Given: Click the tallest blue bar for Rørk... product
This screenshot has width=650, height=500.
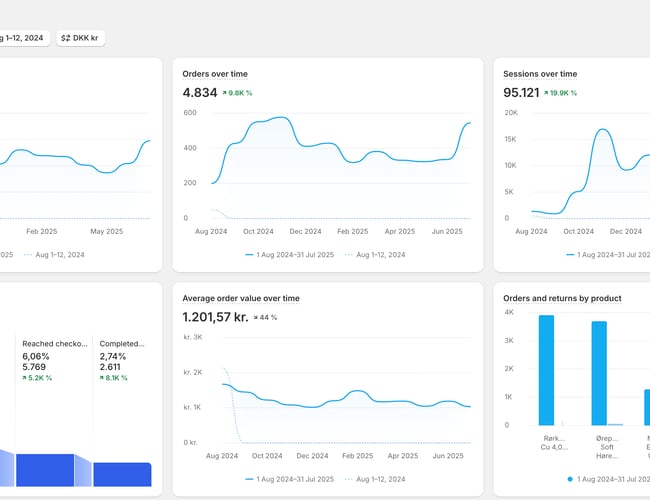Looking at the screenshot, I should (546, 370).
